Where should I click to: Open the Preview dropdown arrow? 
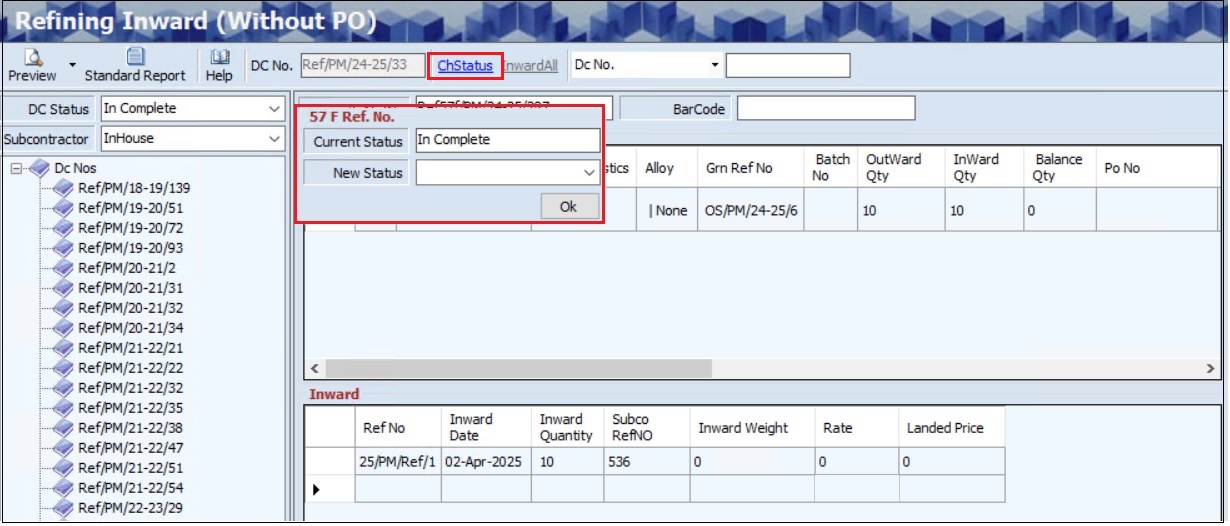[71, 65]
